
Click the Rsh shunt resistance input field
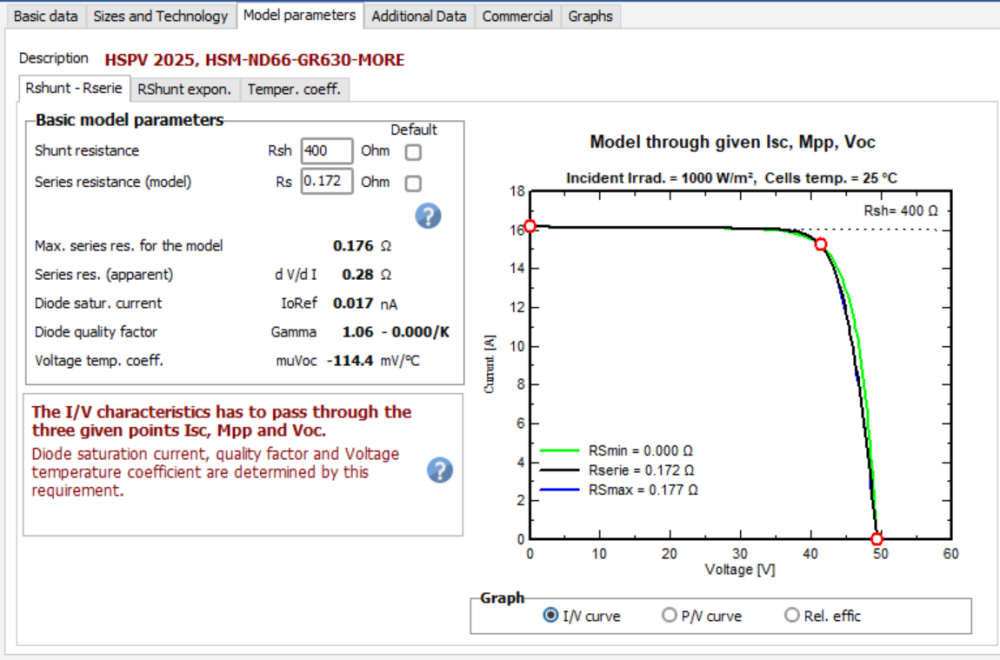tap(326, 151)
